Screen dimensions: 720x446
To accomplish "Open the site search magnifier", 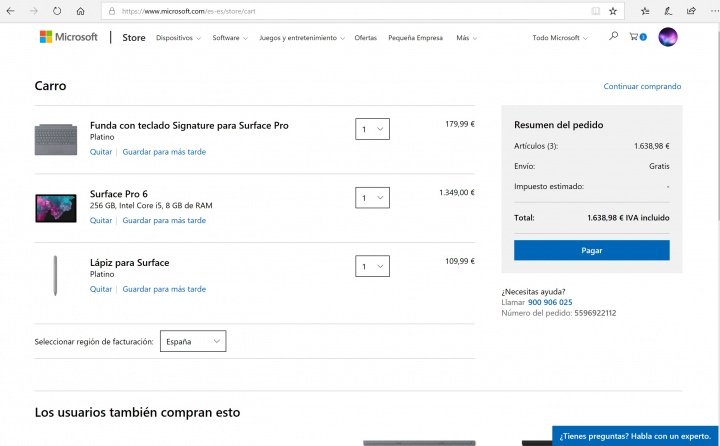I will (x=613, y=37).
